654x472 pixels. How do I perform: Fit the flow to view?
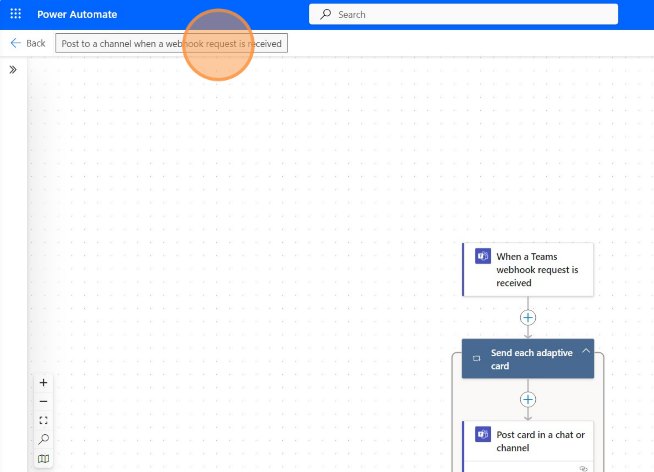(x=43, y=420)
